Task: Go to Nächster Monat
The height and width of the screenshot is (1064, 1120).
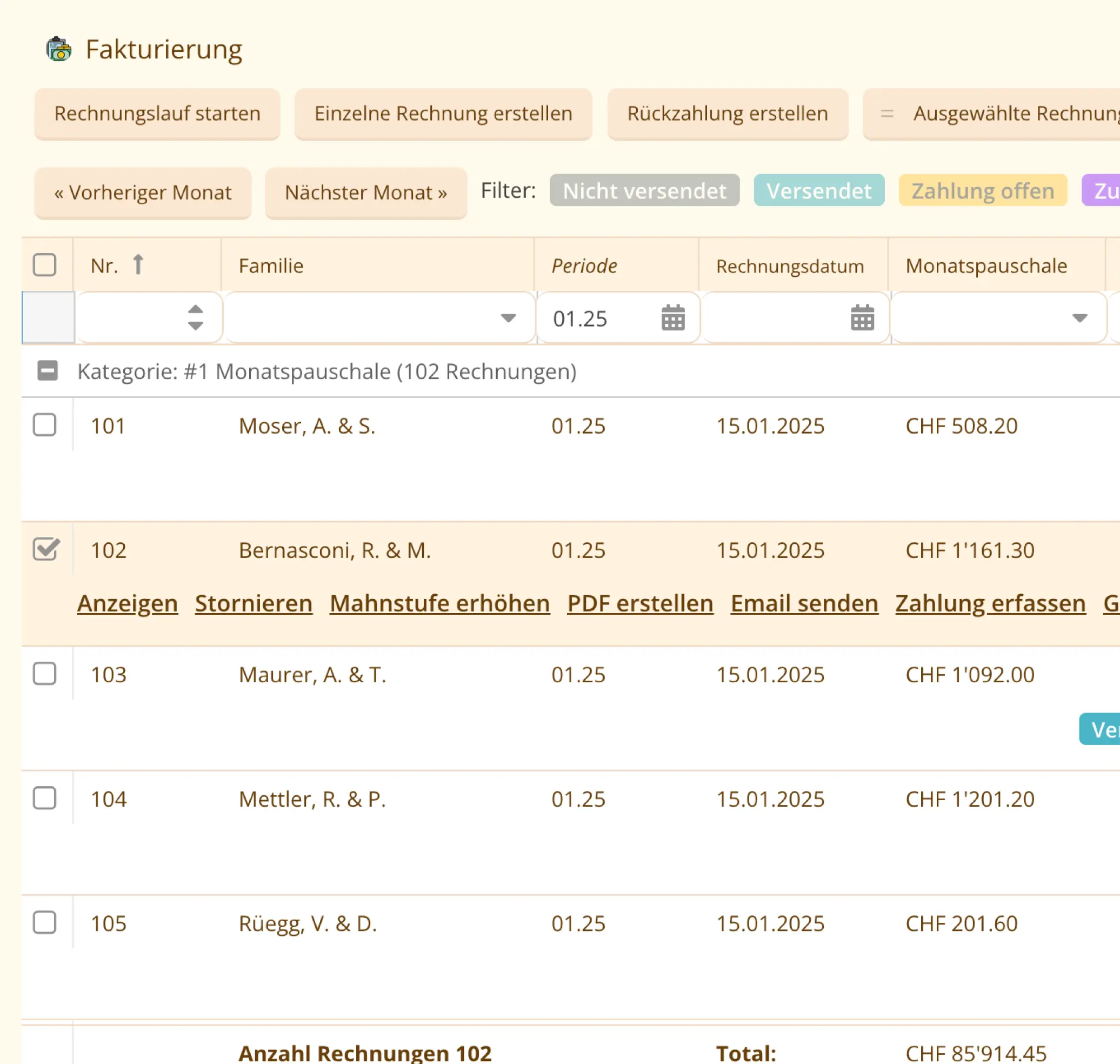Action: click(x=366, y=192)
